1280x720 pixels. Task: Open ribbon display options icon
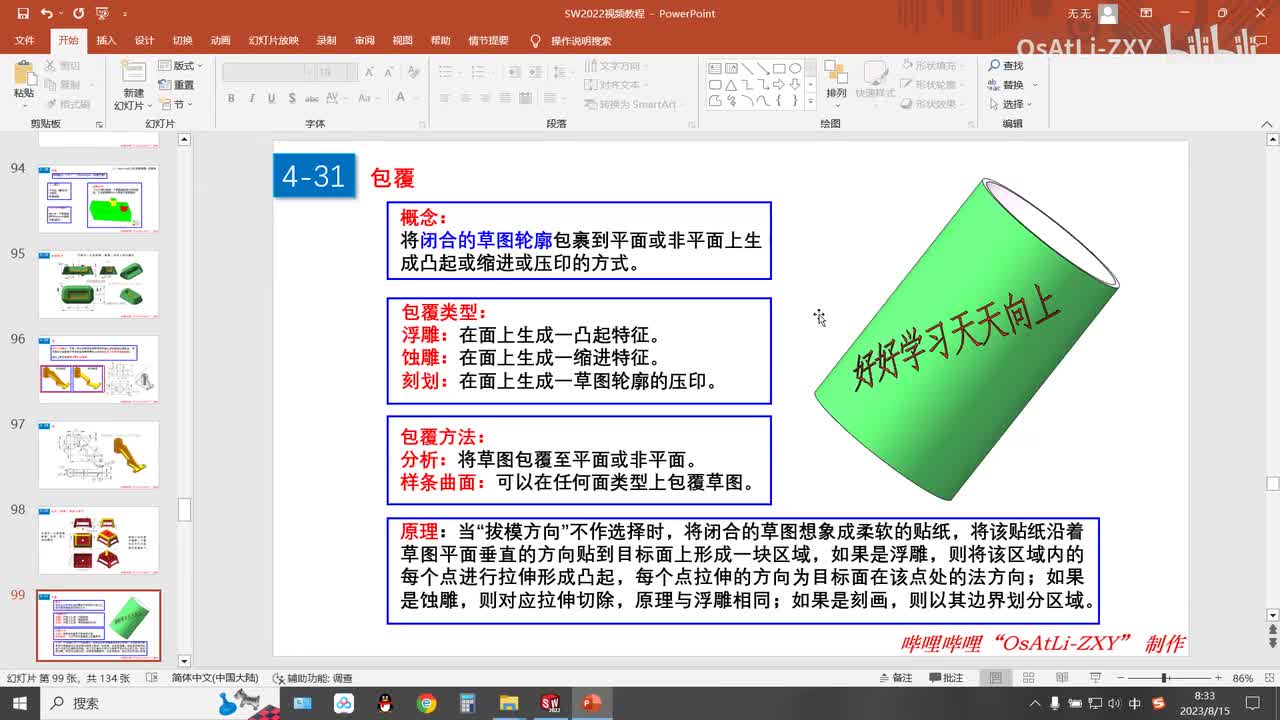pos(1148,14)
